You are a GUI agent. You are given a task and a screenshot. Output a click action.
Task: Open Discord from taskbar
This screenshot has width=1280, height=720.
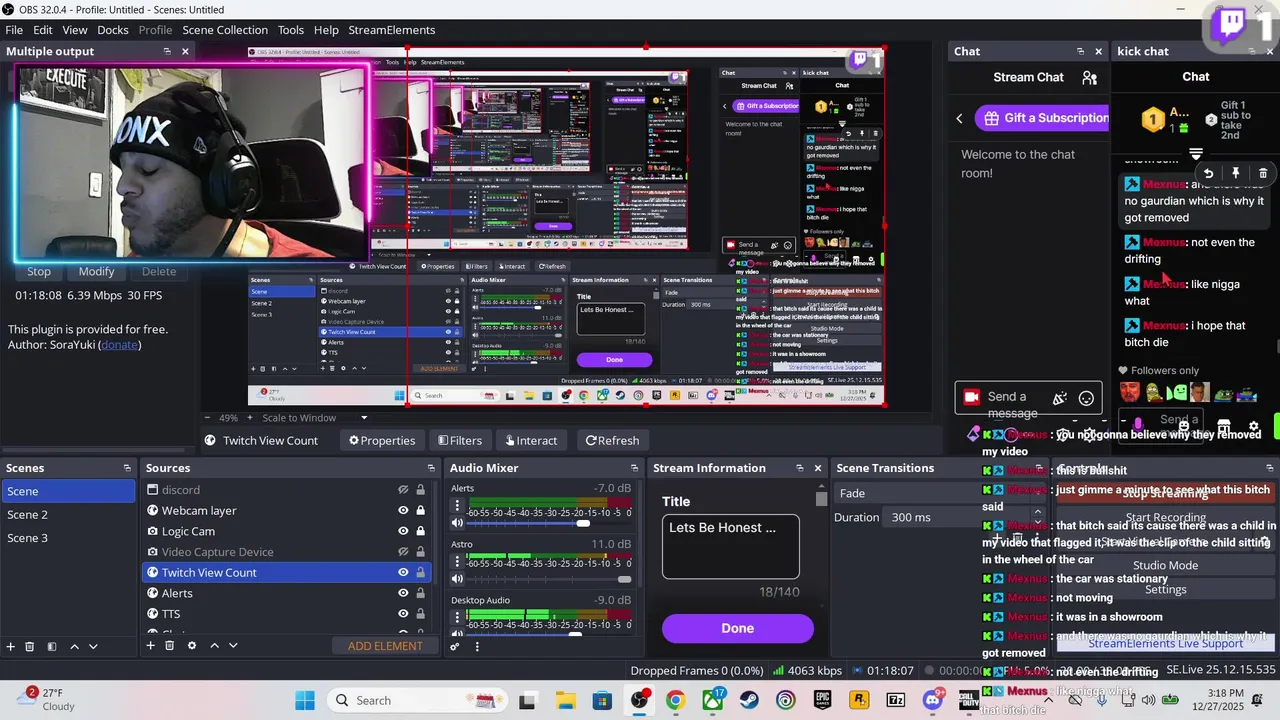[x=933, y=700]
